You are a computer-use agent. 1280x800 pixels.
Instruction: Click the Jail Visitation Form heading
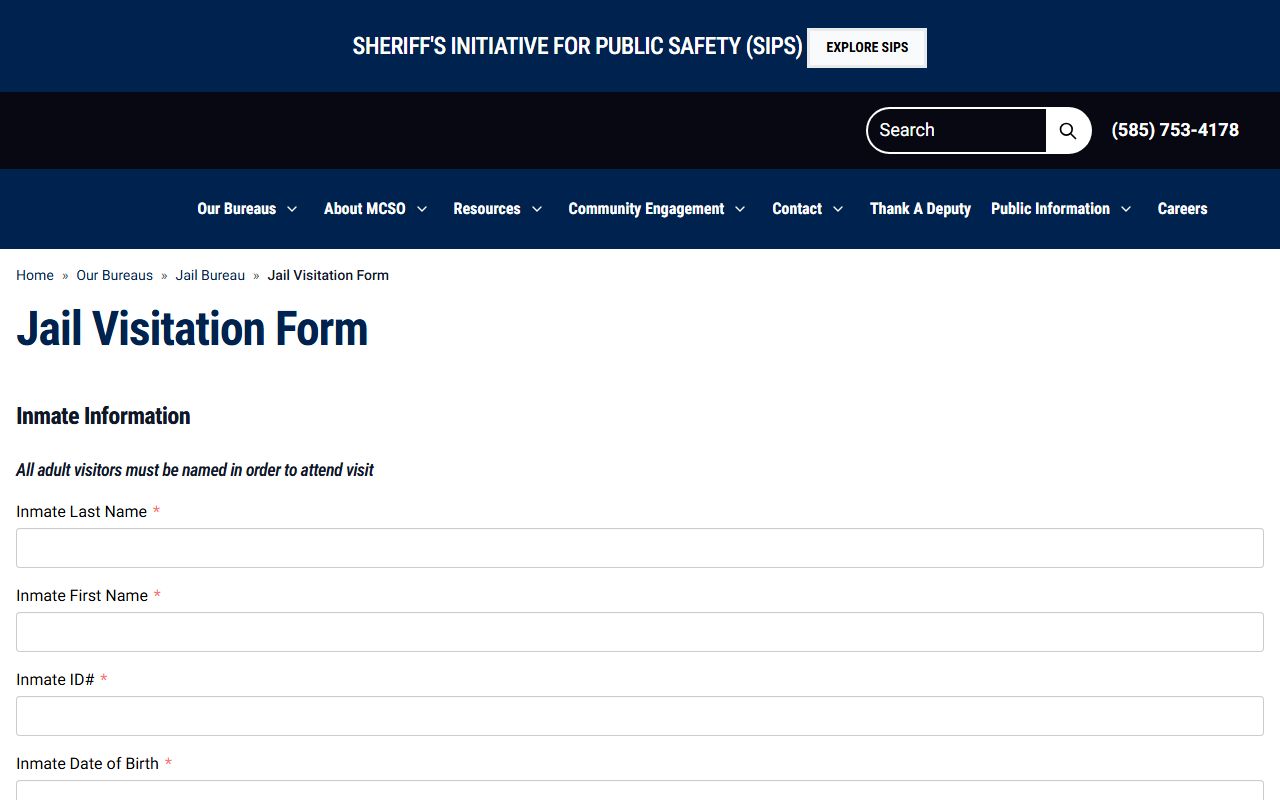(x=192, y=329)
